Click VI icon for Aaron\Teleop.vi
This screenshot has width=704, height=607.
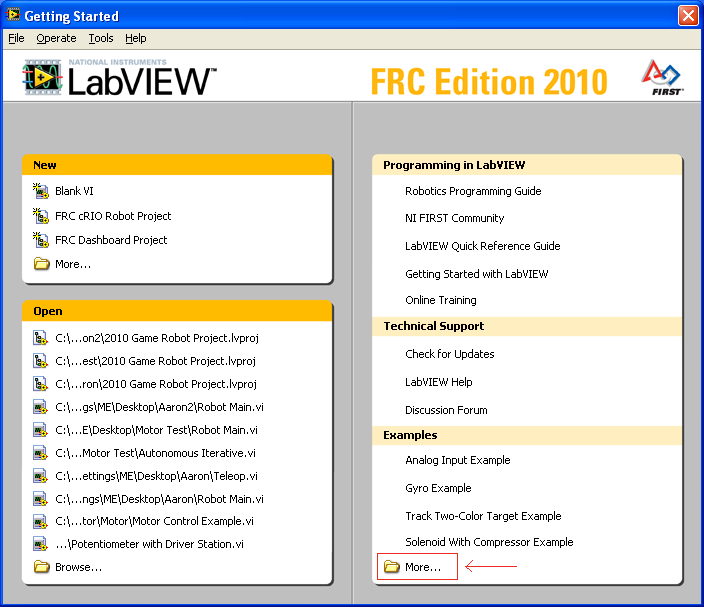(x=40, y=476)
